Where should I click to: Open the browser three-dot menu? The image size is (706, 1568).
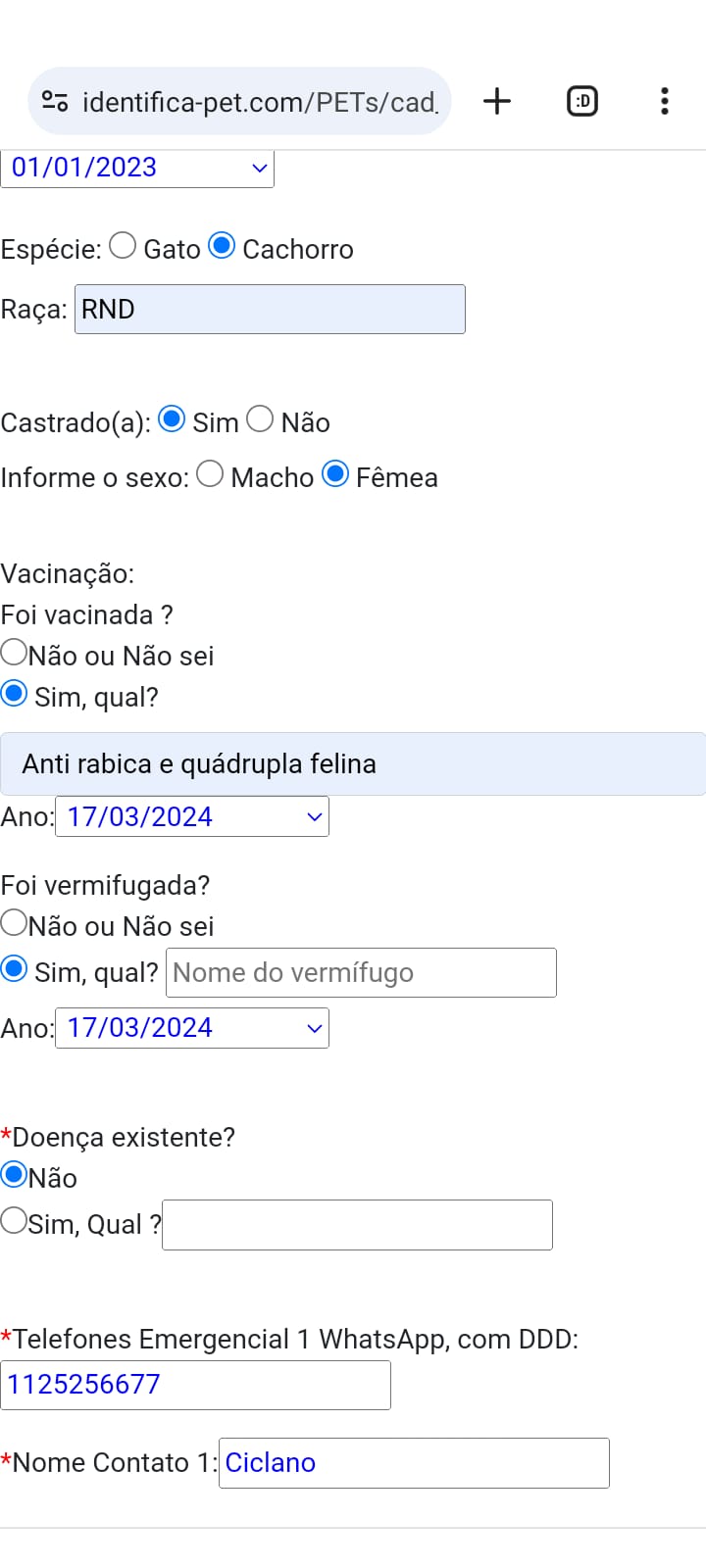665,101
